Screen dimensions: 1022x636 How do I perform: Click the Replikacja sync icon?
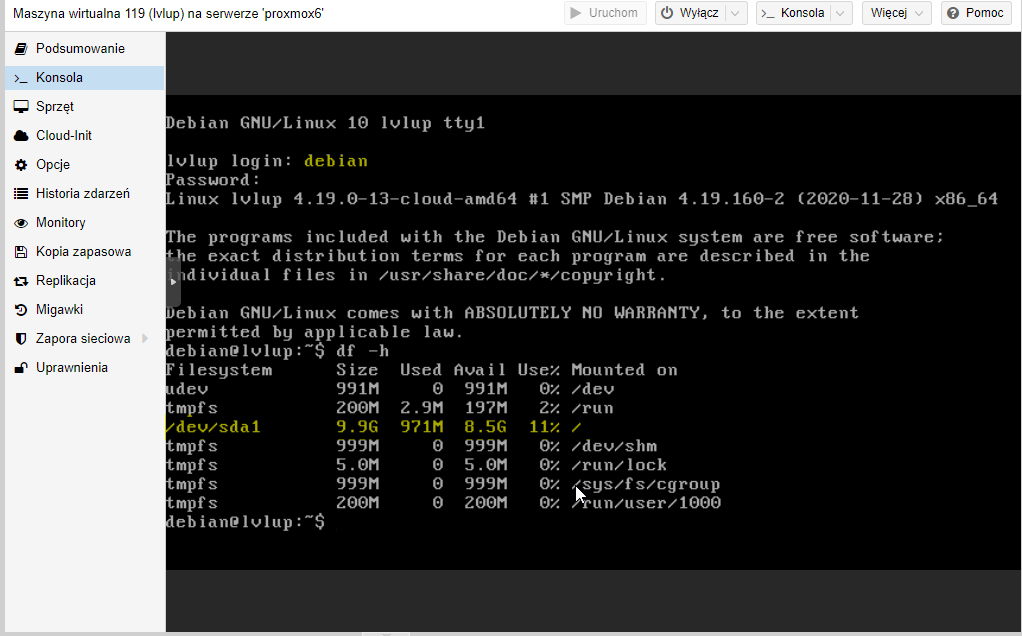coord(21,281)
